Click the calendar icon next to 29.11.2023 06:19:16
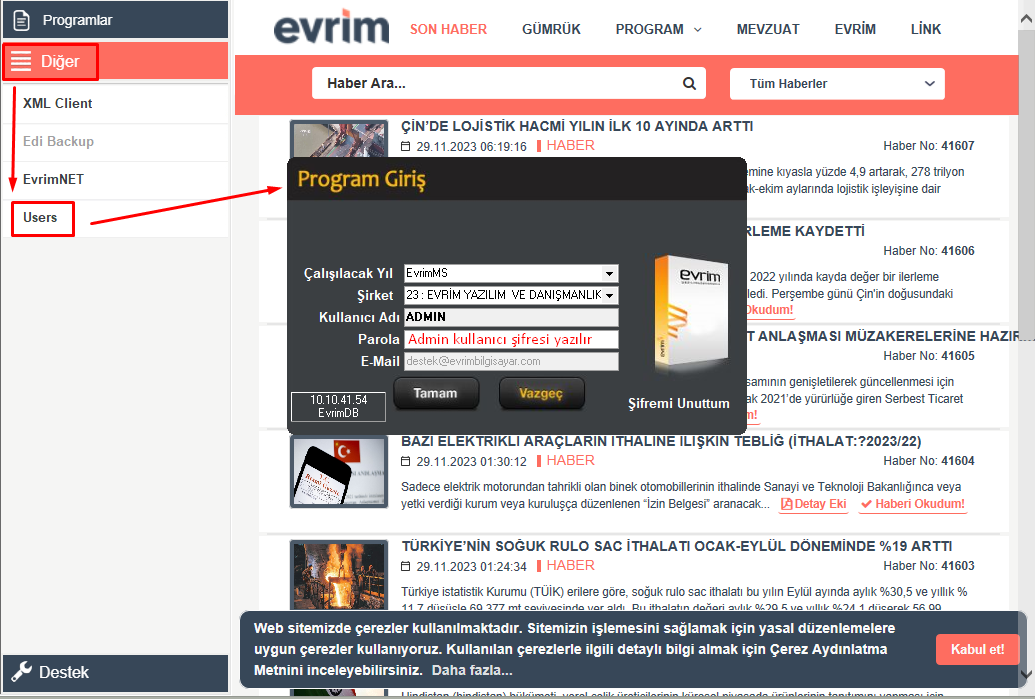 [x=406, y=147]
